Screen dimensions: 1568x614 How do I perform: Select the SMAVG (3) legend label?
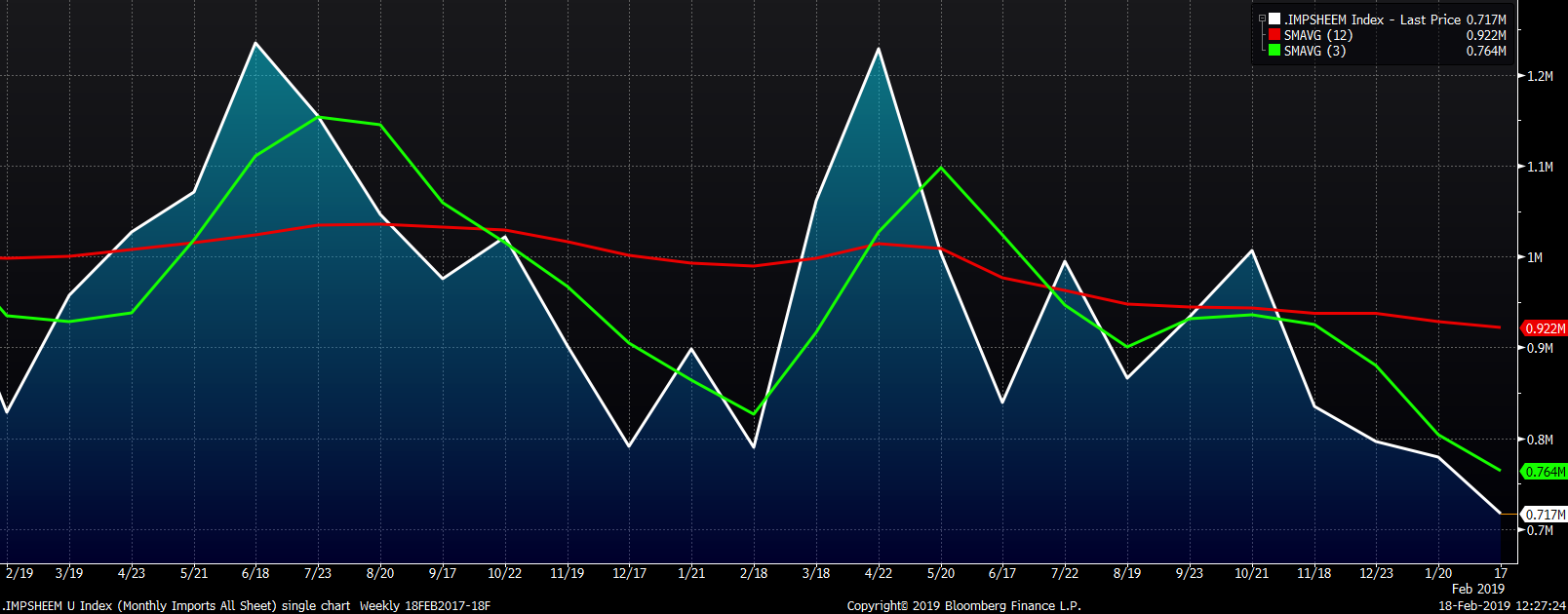point(1314,51)
